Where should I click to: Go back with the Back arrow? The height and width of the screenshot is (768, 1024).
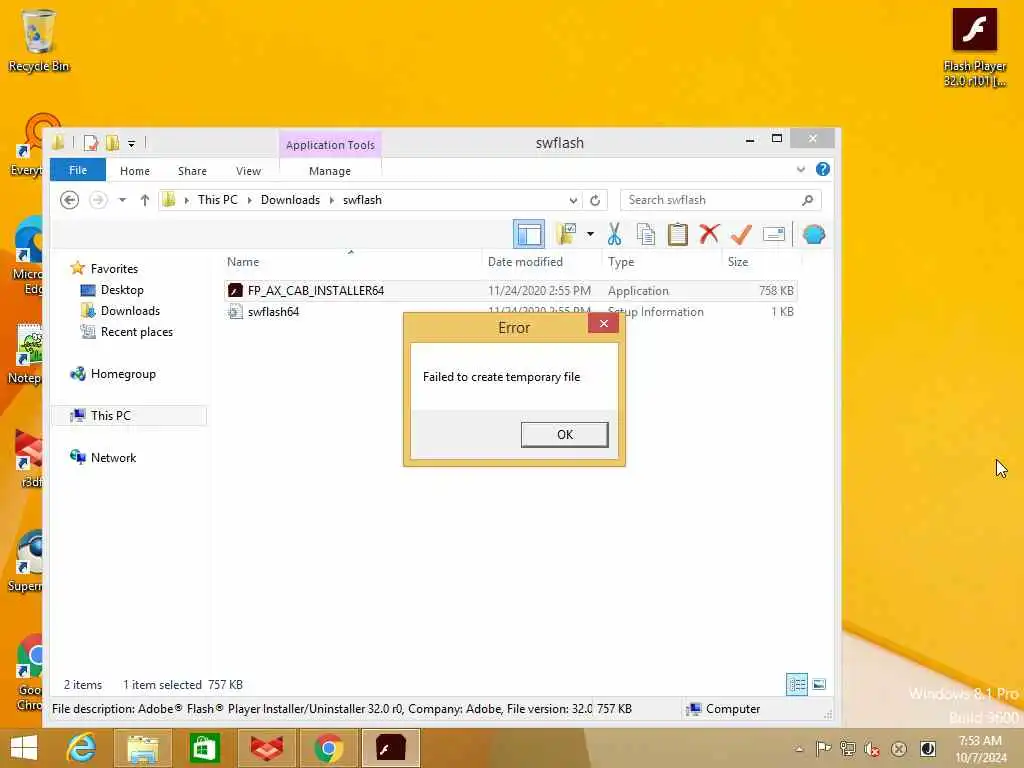point(69,200)
